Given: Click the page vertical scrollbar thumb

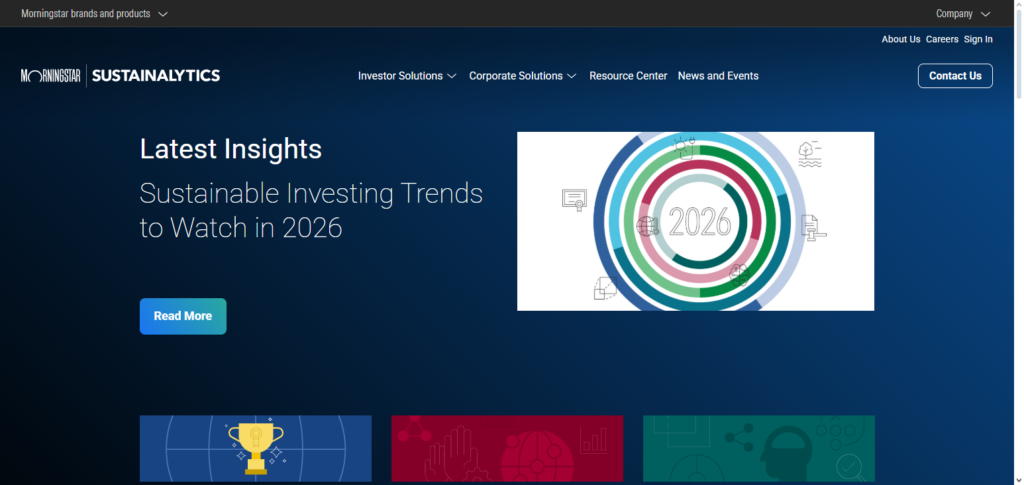Looking at the screenshot, I should tap(1019, 55).
